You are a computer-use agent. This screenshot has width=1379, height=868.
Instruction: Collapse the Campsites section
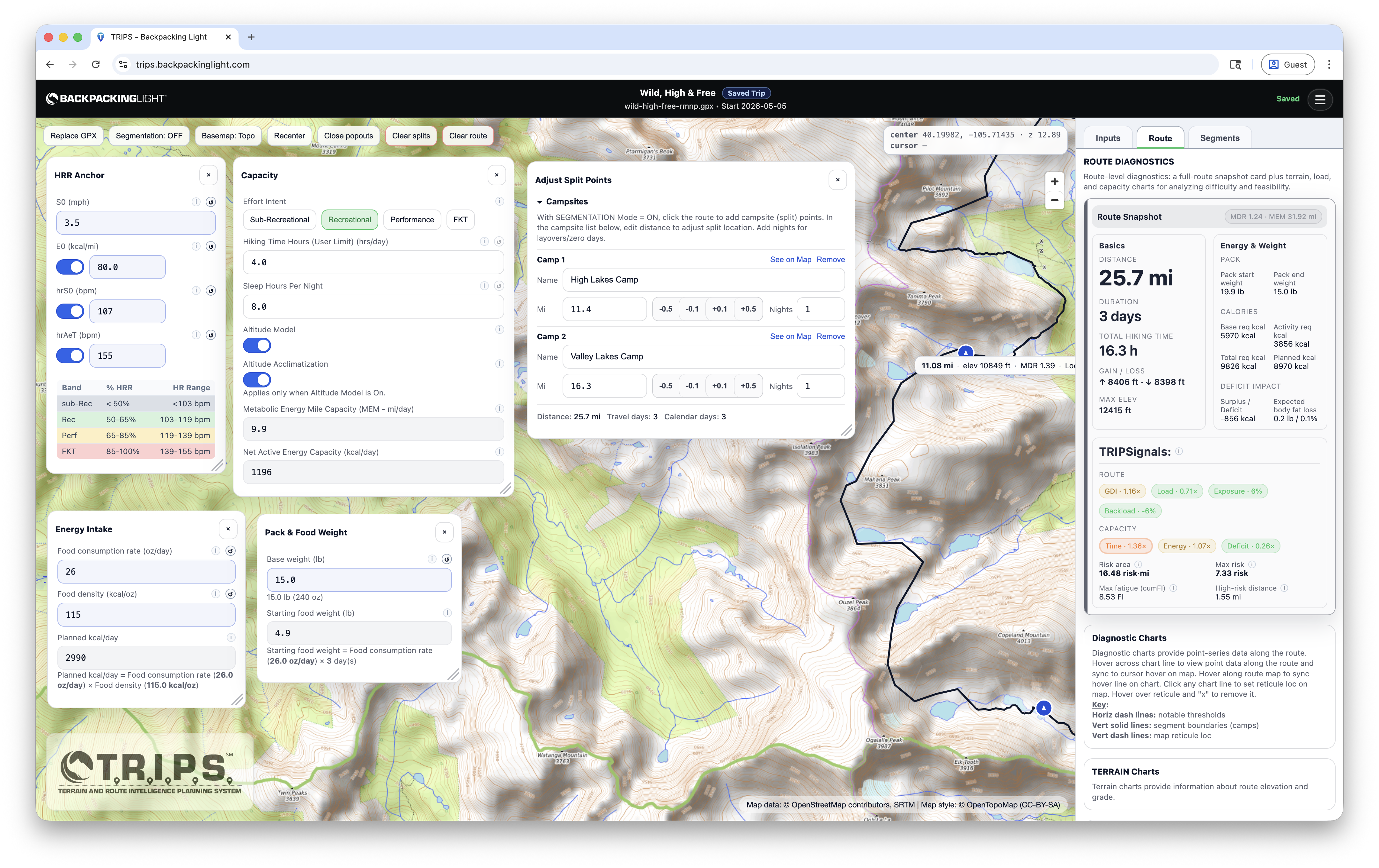562,202
